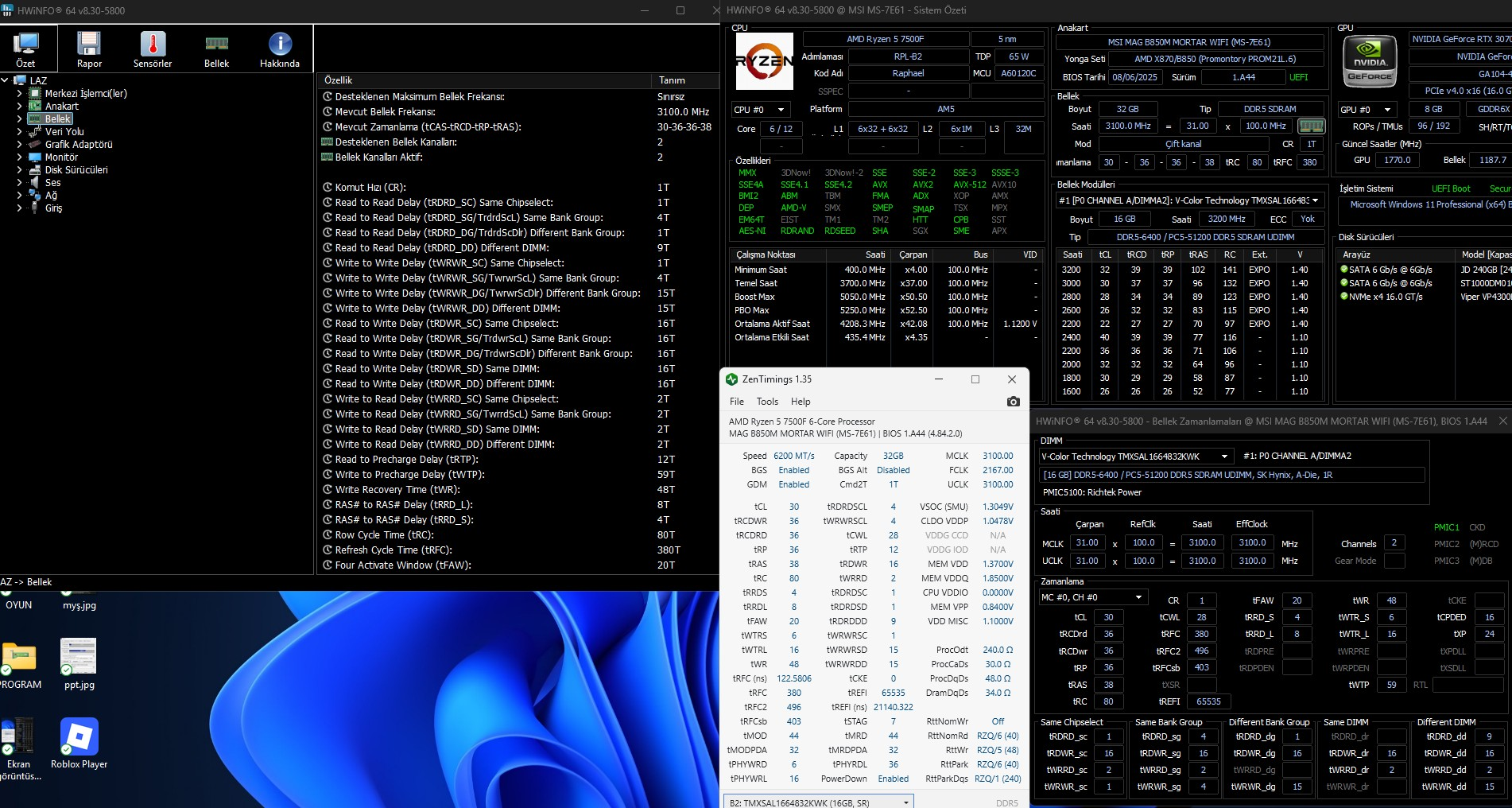Click the PMIC1 label in timings window

click(x=1446, y=527)
